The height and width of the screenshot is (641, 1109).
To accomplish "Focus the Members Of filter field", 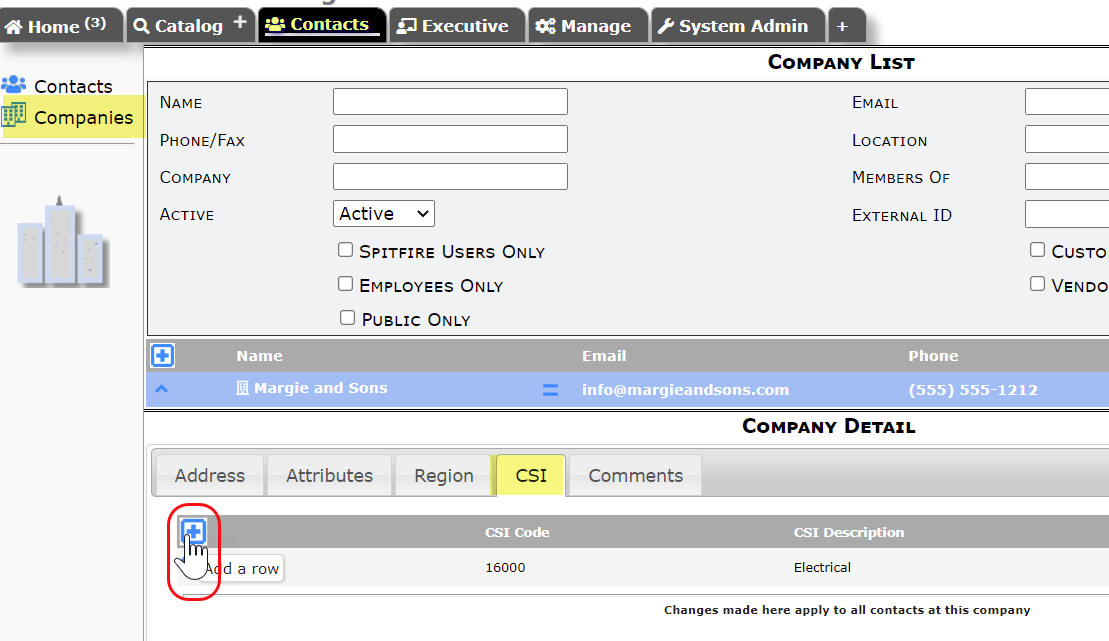I will coord(1067,177).
